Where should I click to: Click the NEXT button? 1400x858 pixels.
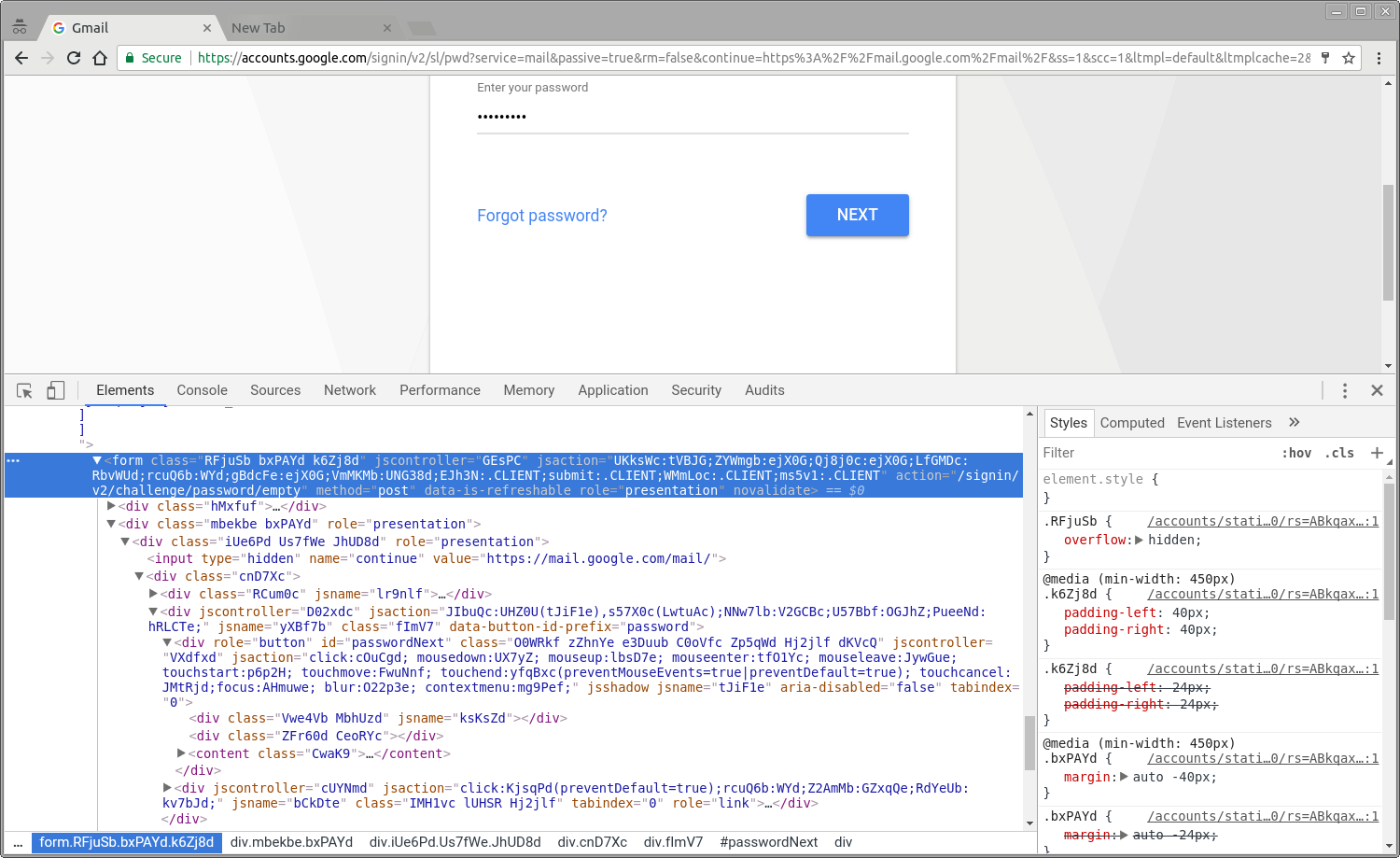[857, 215]
